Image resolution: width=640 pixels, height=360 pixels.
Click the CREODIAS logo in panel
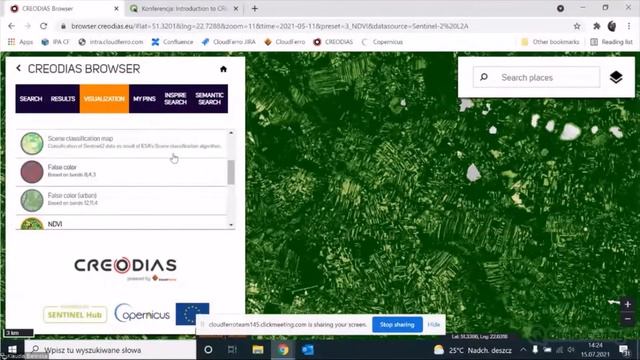pyautogui.click(x=125, y=266)
